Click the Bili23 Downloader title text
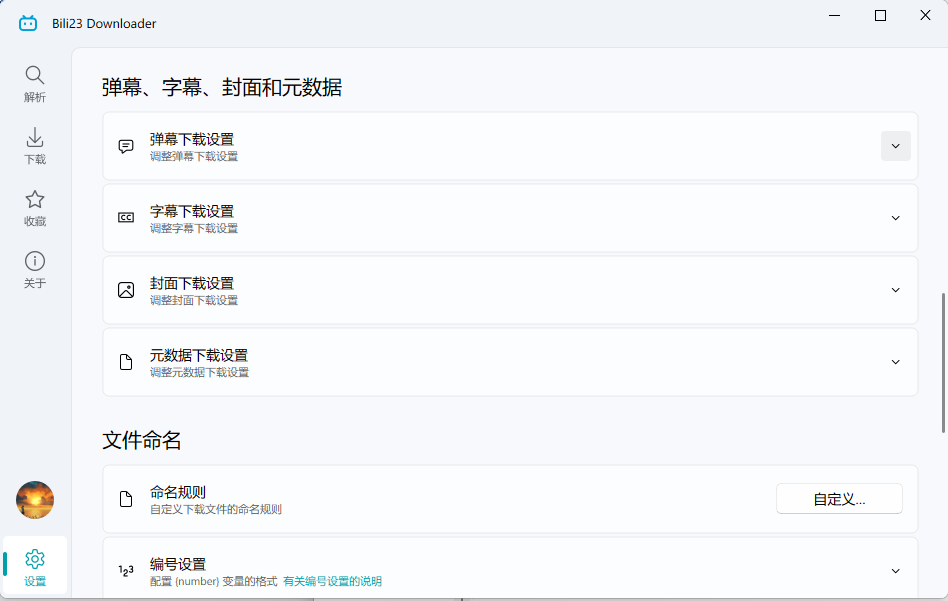Image resolution: width=948 pixels, height=601 pixels. pos(104,24)
